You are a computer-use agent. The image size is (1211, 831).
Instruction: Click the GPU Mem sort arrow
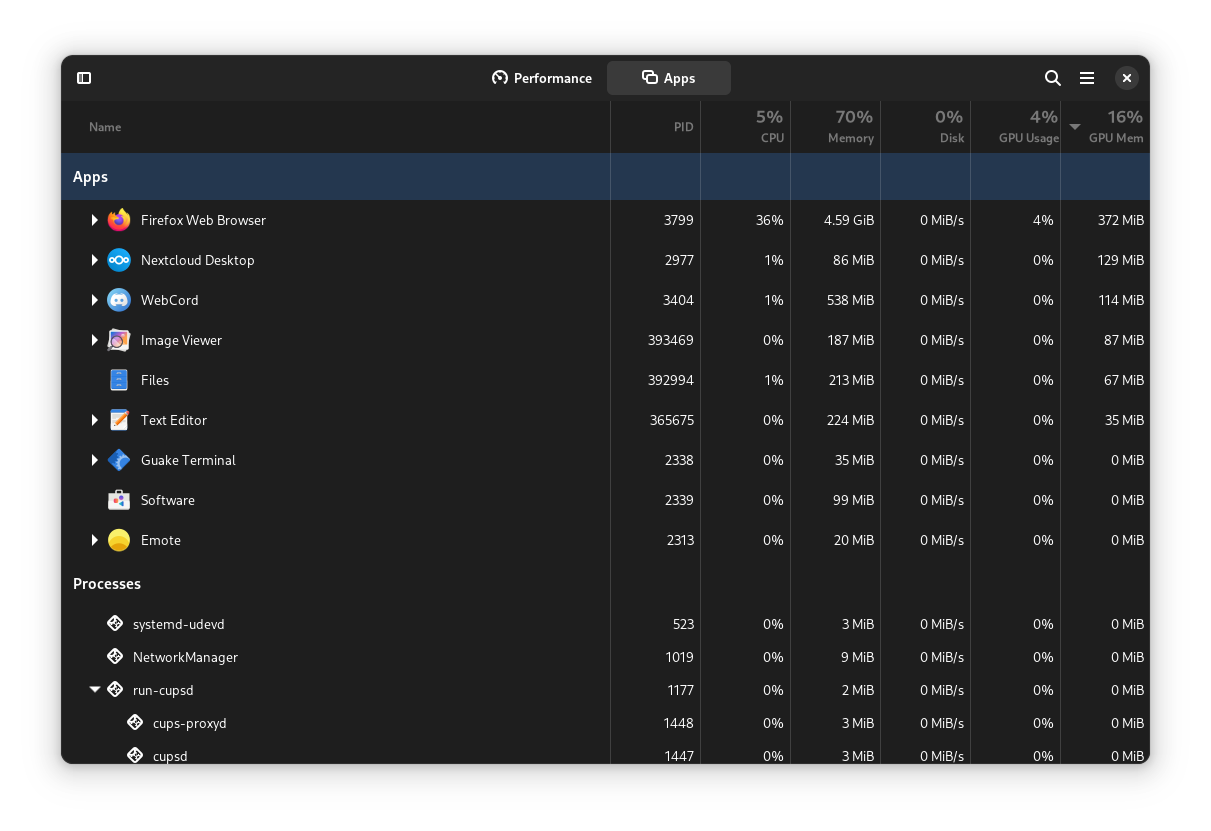pyautogui.click(x=1075, y=127)
